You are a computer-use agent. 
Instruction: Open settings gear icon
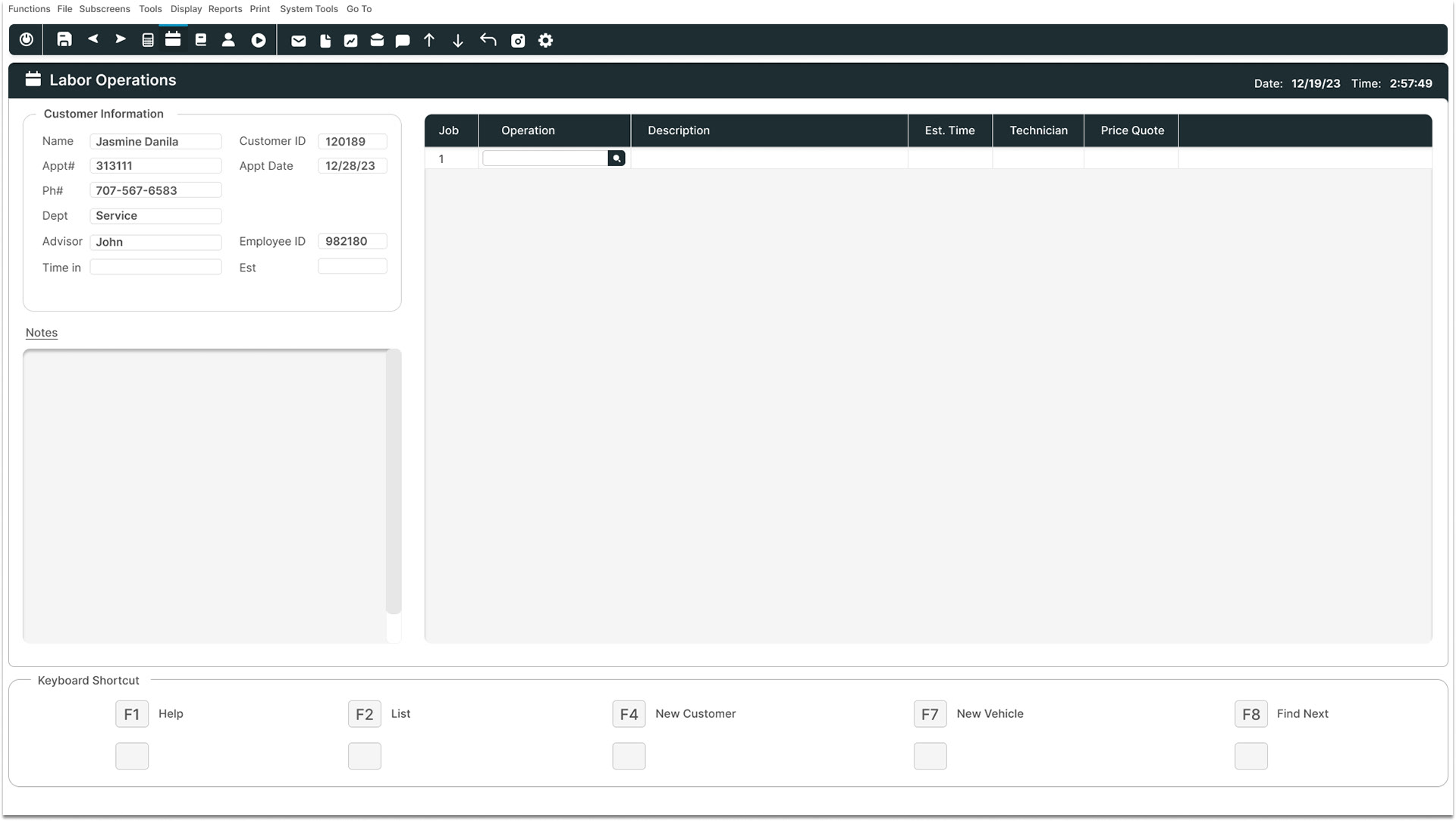546,41
